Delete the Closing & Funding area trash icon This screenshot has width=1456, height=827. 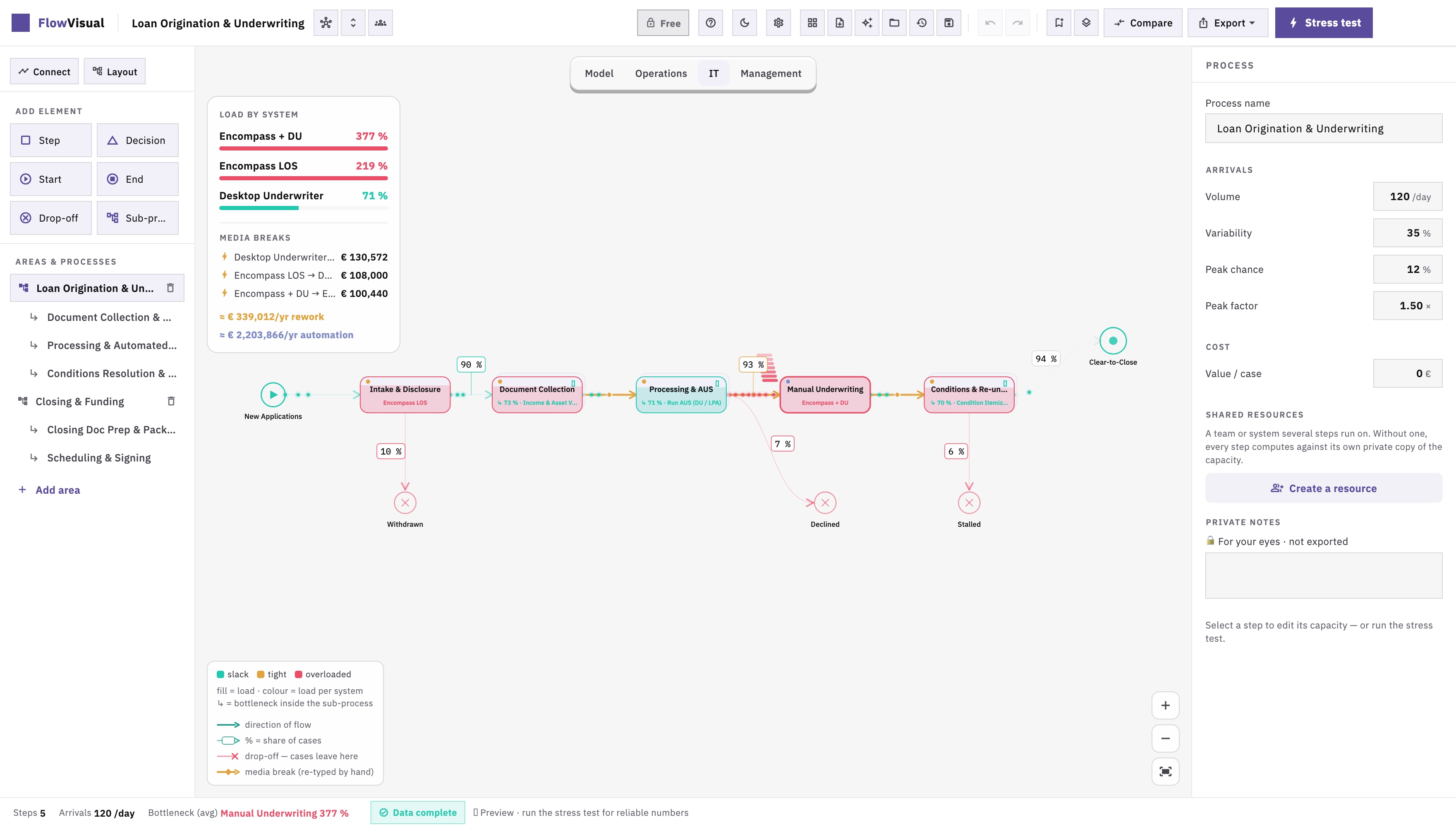(171, 401)
